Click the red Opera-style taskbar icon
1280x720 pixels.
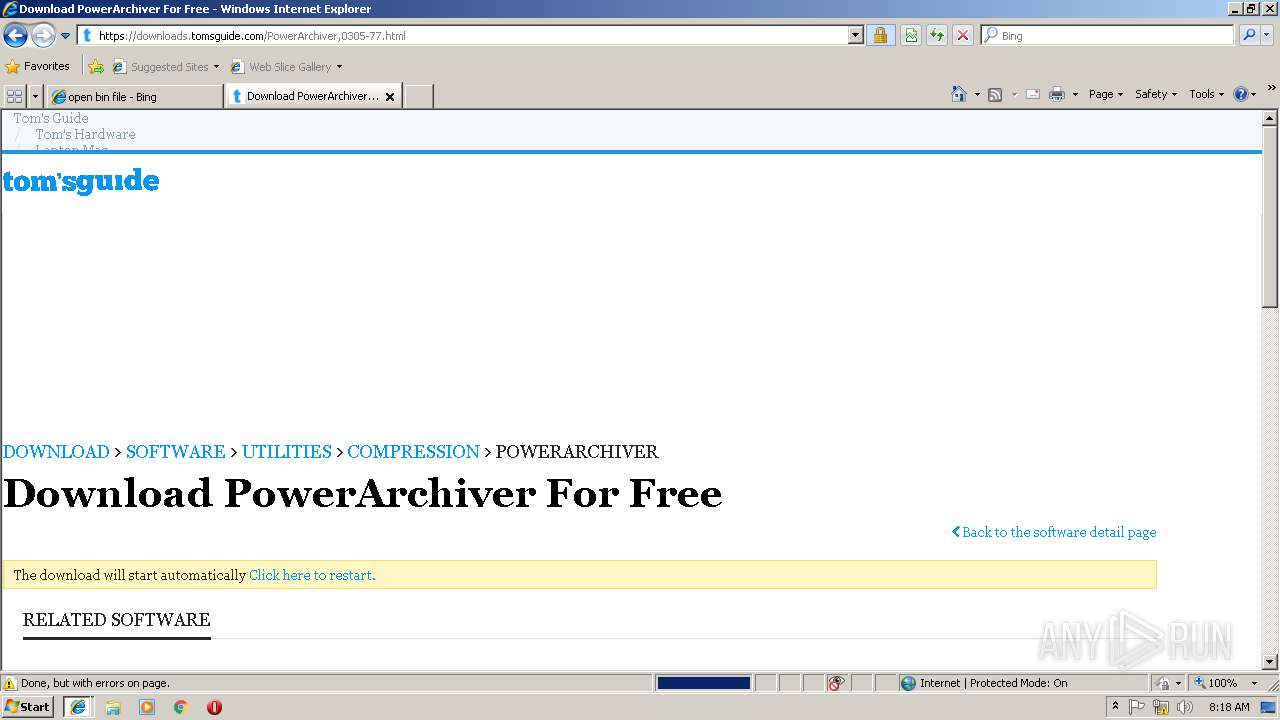tap(214, 707)
